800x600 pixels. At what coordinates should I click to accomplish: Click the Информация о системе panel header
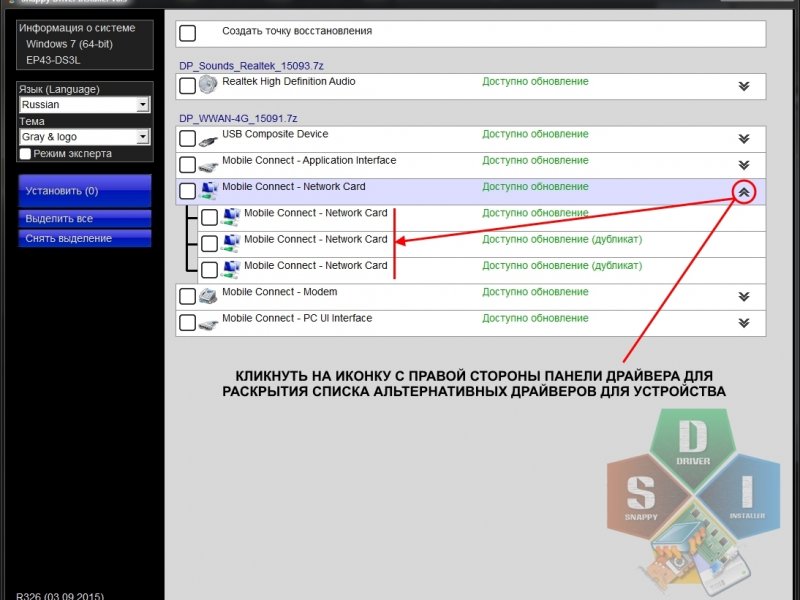77,28
